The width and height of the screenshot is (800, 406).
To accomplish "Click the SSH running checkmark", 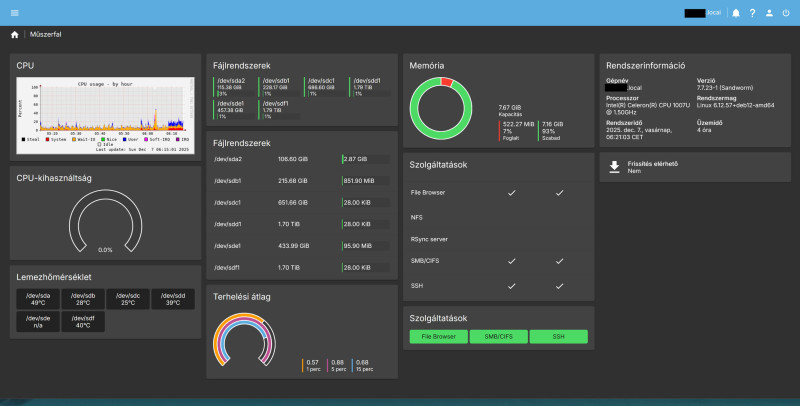I will (x=559, y=286).
